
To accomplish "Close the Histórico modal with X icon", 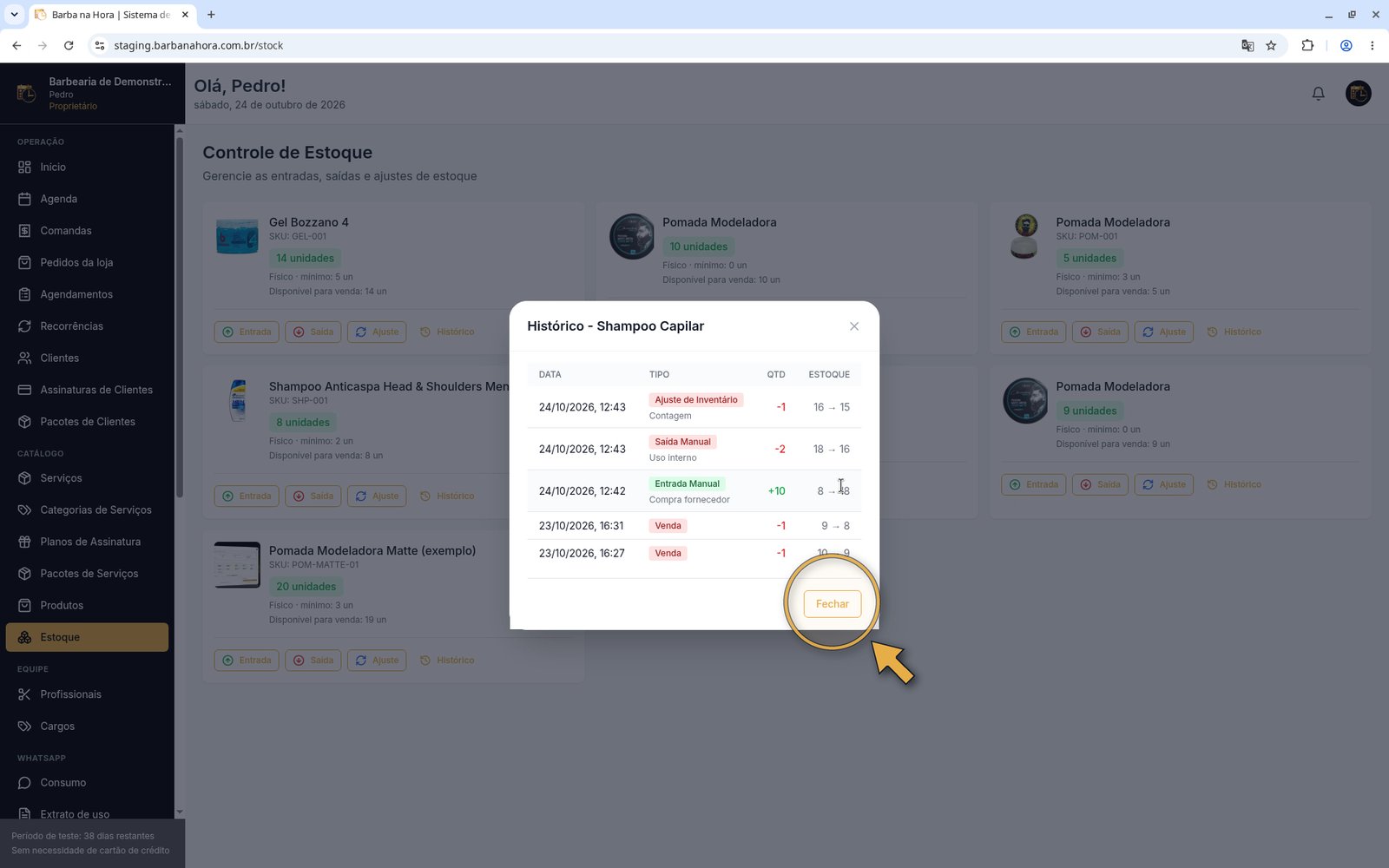I will pyautogui.click(x=854, y=326).
